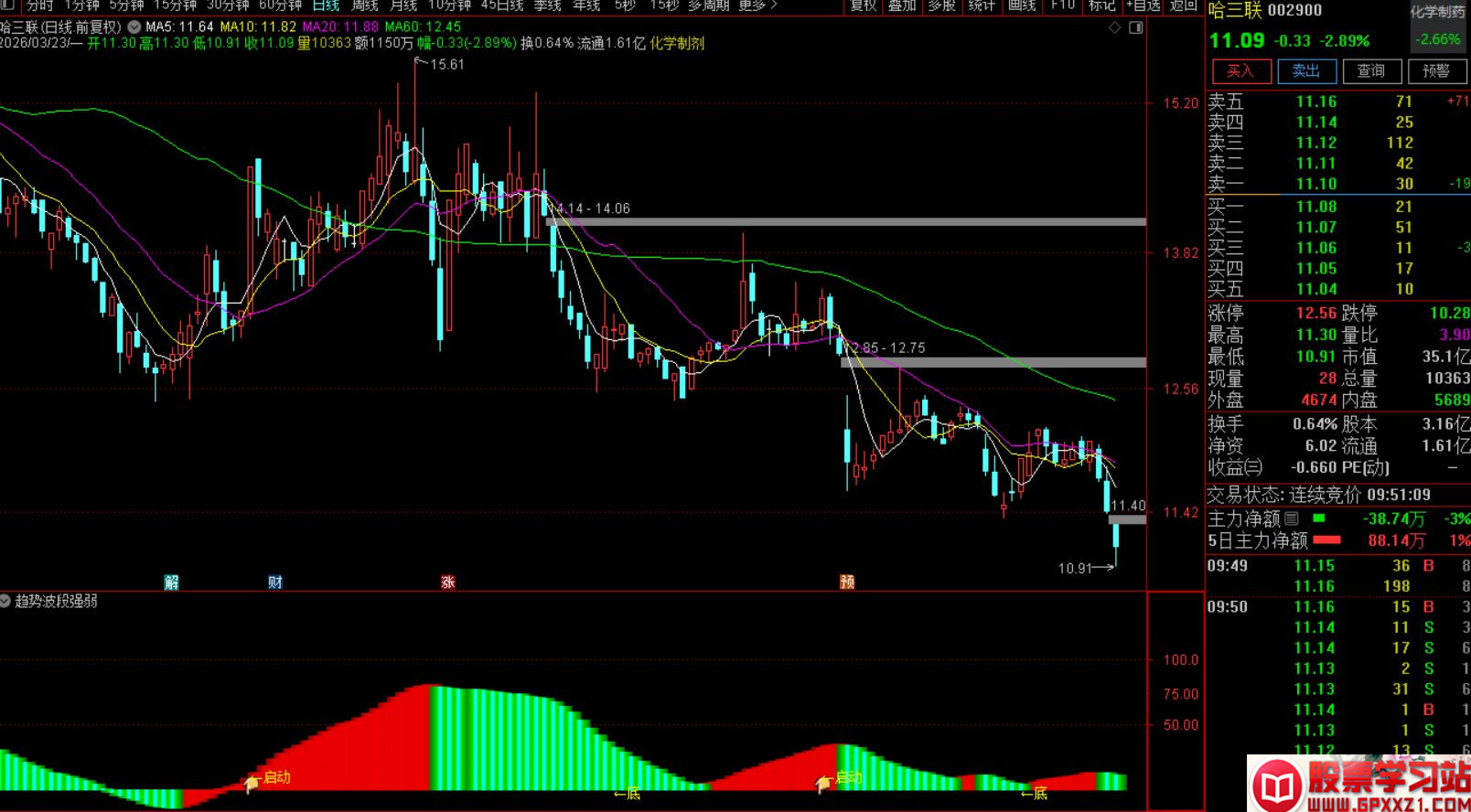Click the MA60: 12.45 label
1471x812 pixels.
click(424, 27)
